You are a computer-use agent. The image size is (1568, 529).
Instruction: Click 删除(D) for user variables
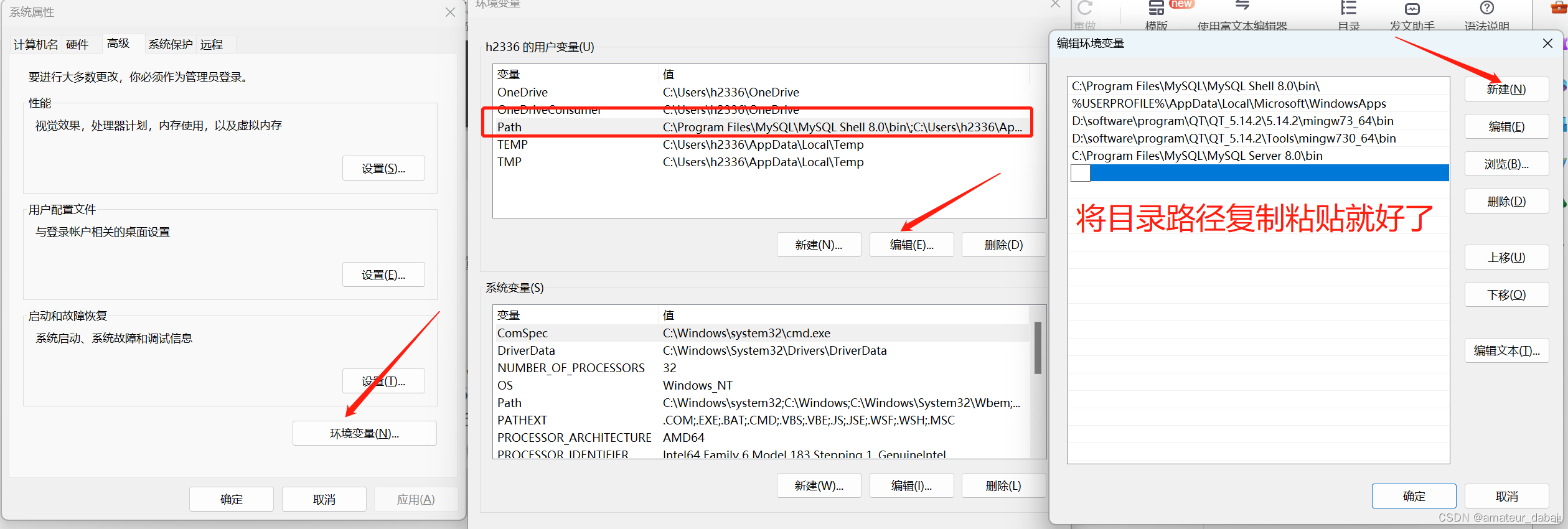click(x=1003, y=245)
